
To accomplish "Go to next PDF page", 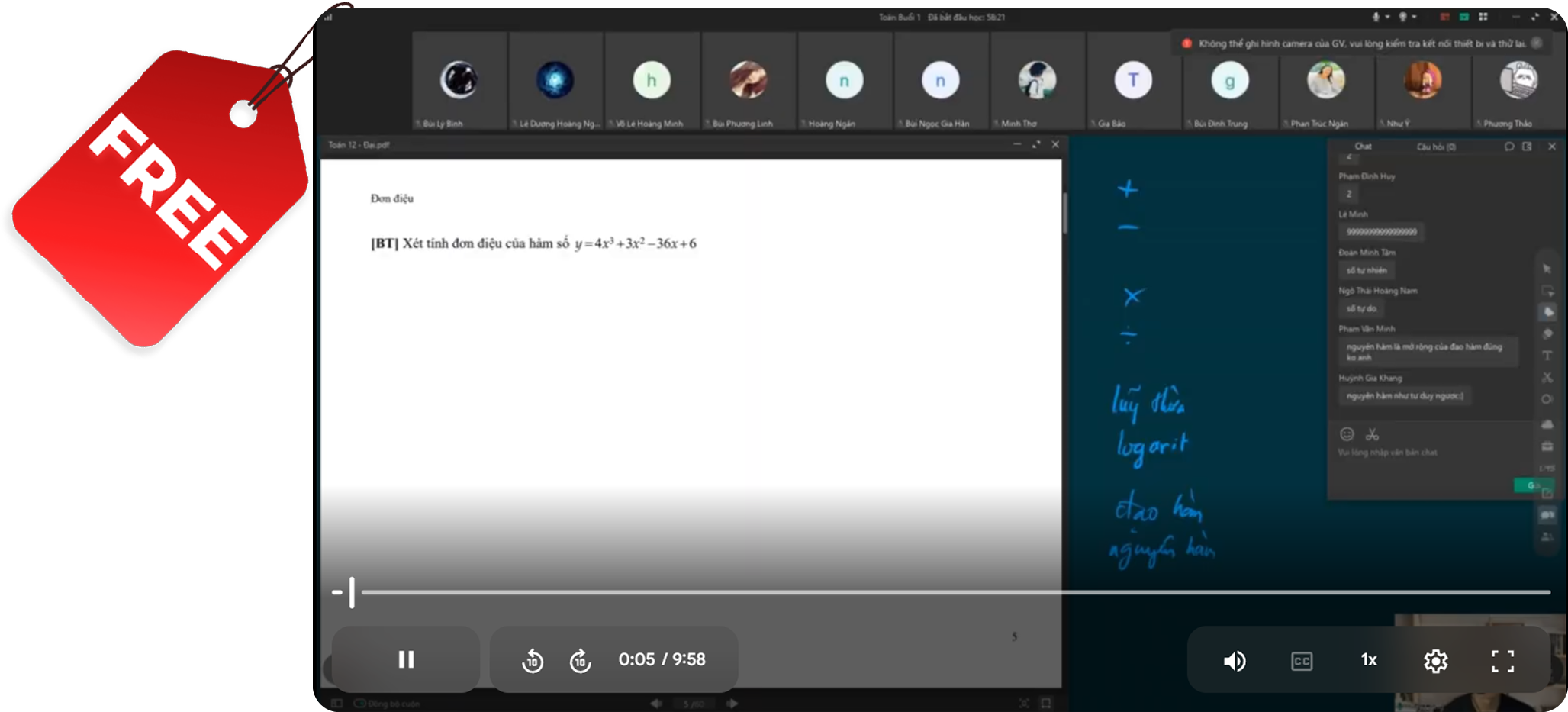I will pyautogui.click(x=733, y=704).
